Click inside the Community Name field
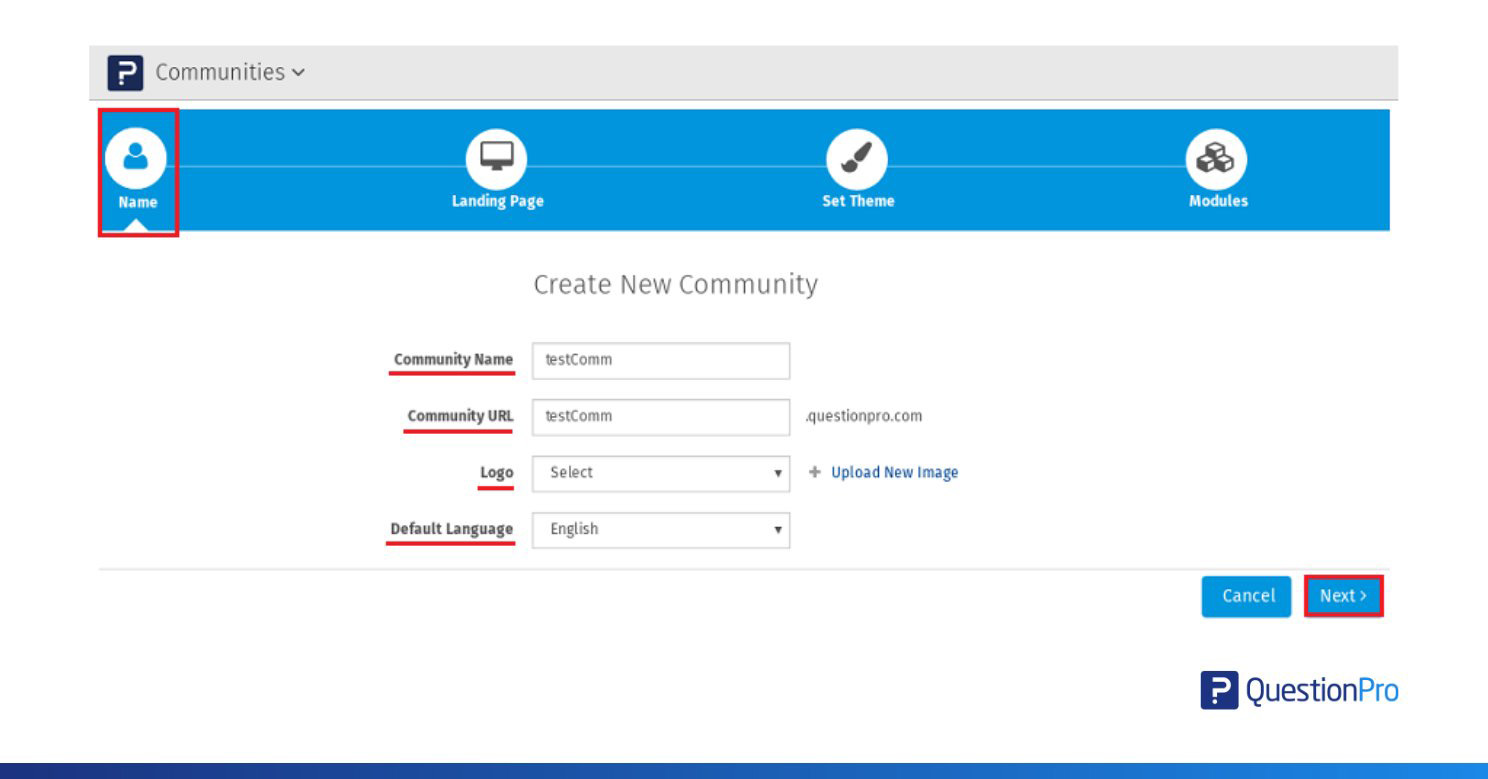Image resolution: width=1488 pixels, height=779 pixels. [660, 359]
